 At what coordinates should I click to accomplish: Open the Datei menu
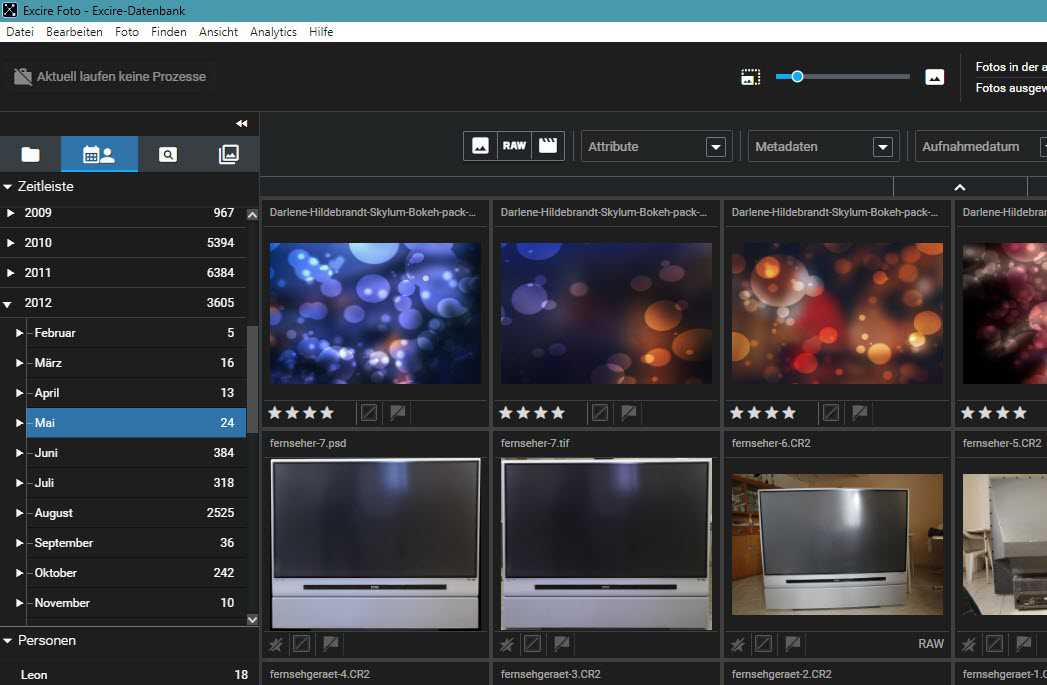pyautogui.click(x=20, y=31)
